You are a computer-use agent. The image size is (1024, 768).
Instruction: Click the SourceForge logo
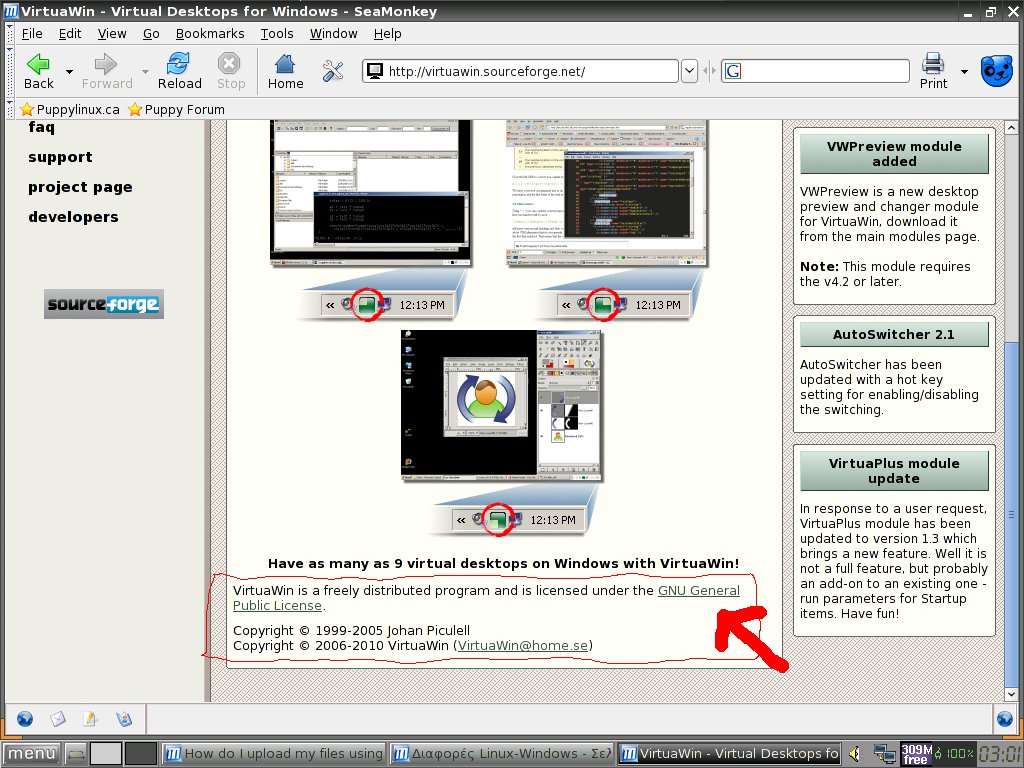click(x=104, y=304)
